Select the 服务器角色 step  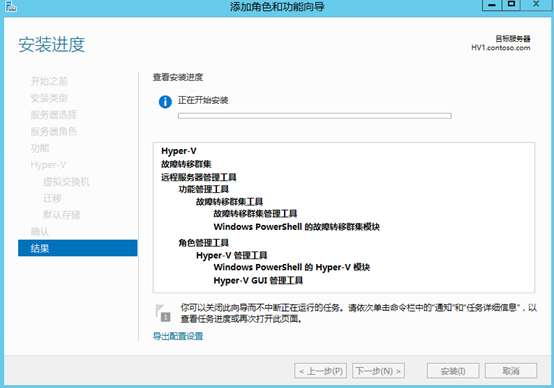[x=53, y=131]
